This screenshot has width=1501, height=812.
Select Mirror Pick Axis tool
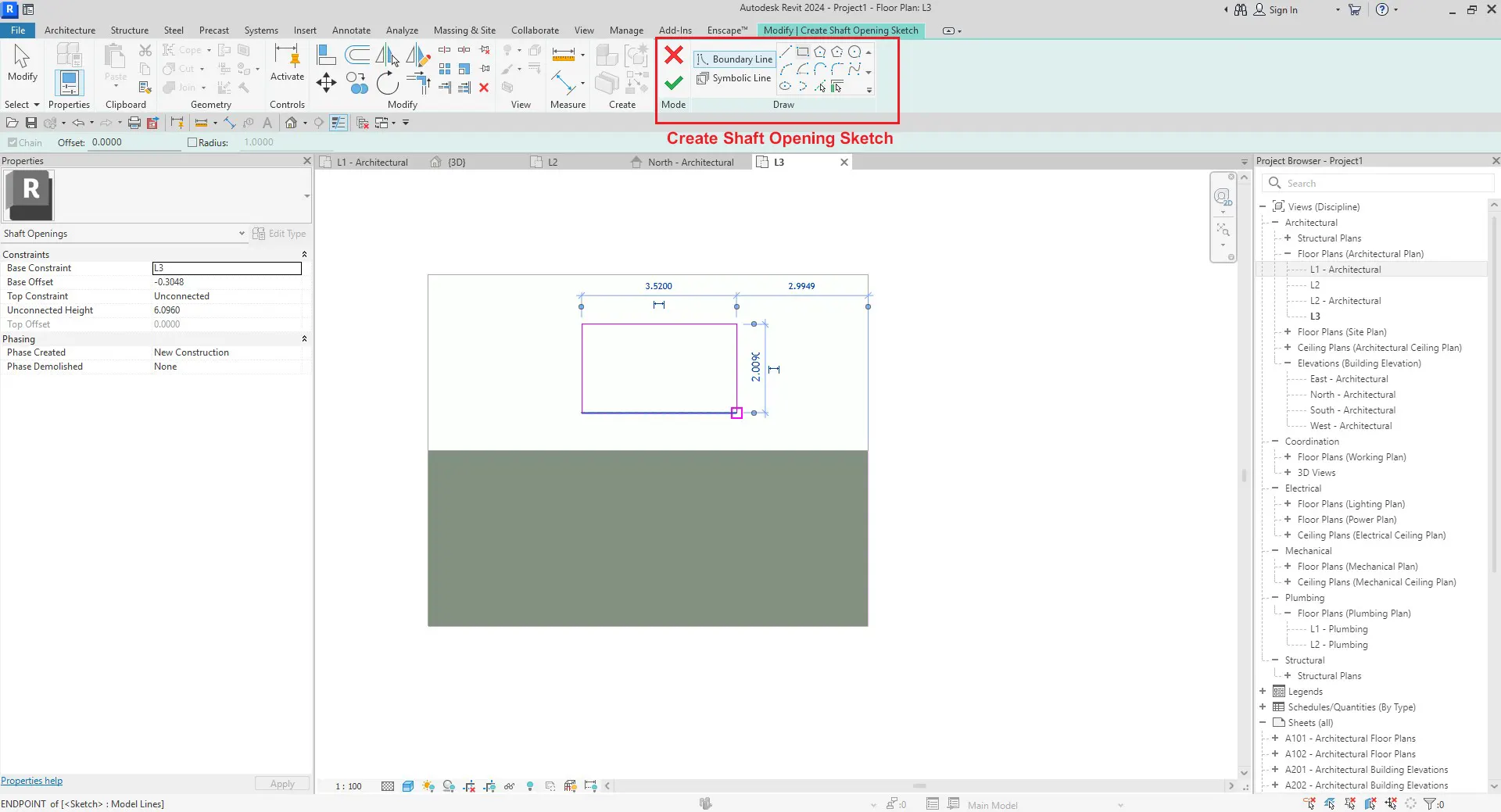point(388,54)
